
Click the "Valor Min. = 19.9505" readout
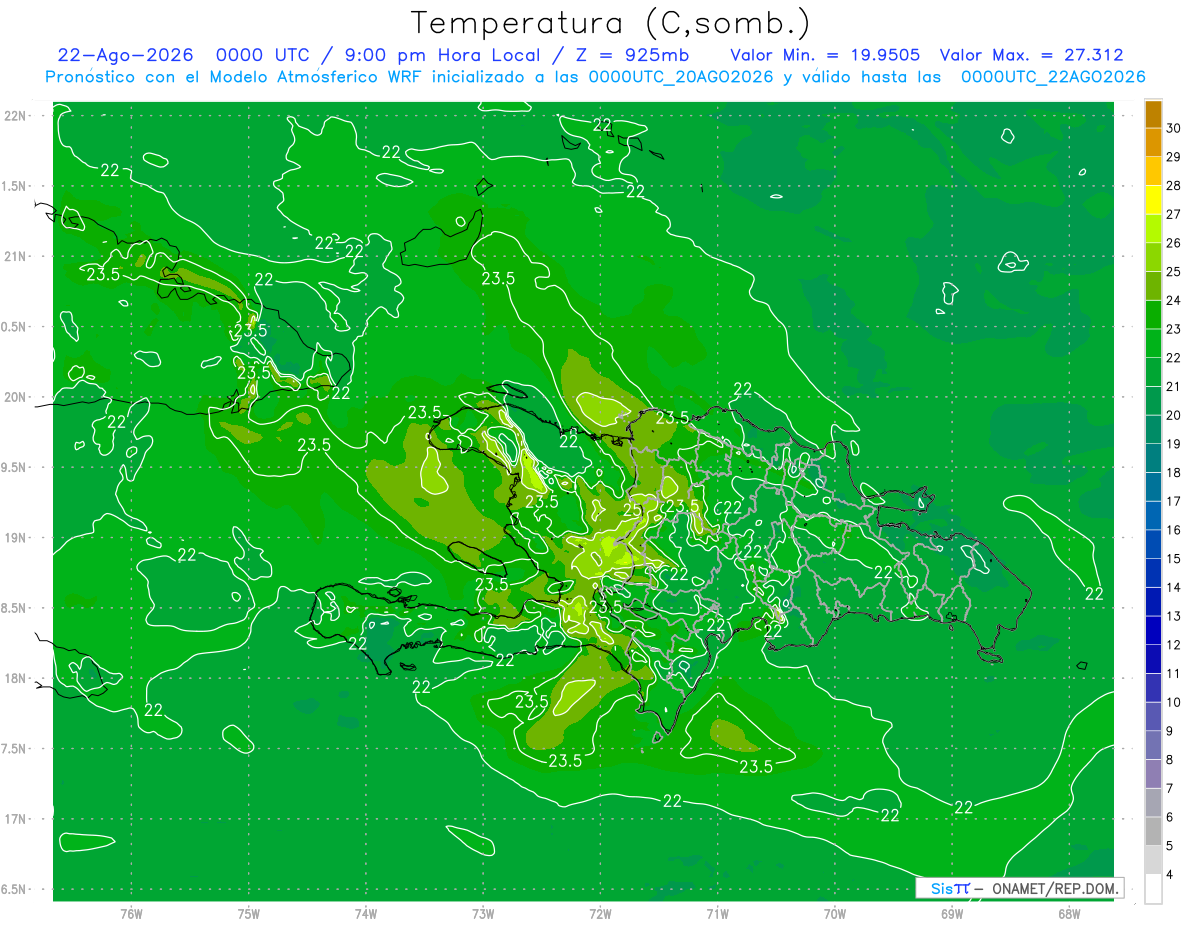(x=825, y=56)
